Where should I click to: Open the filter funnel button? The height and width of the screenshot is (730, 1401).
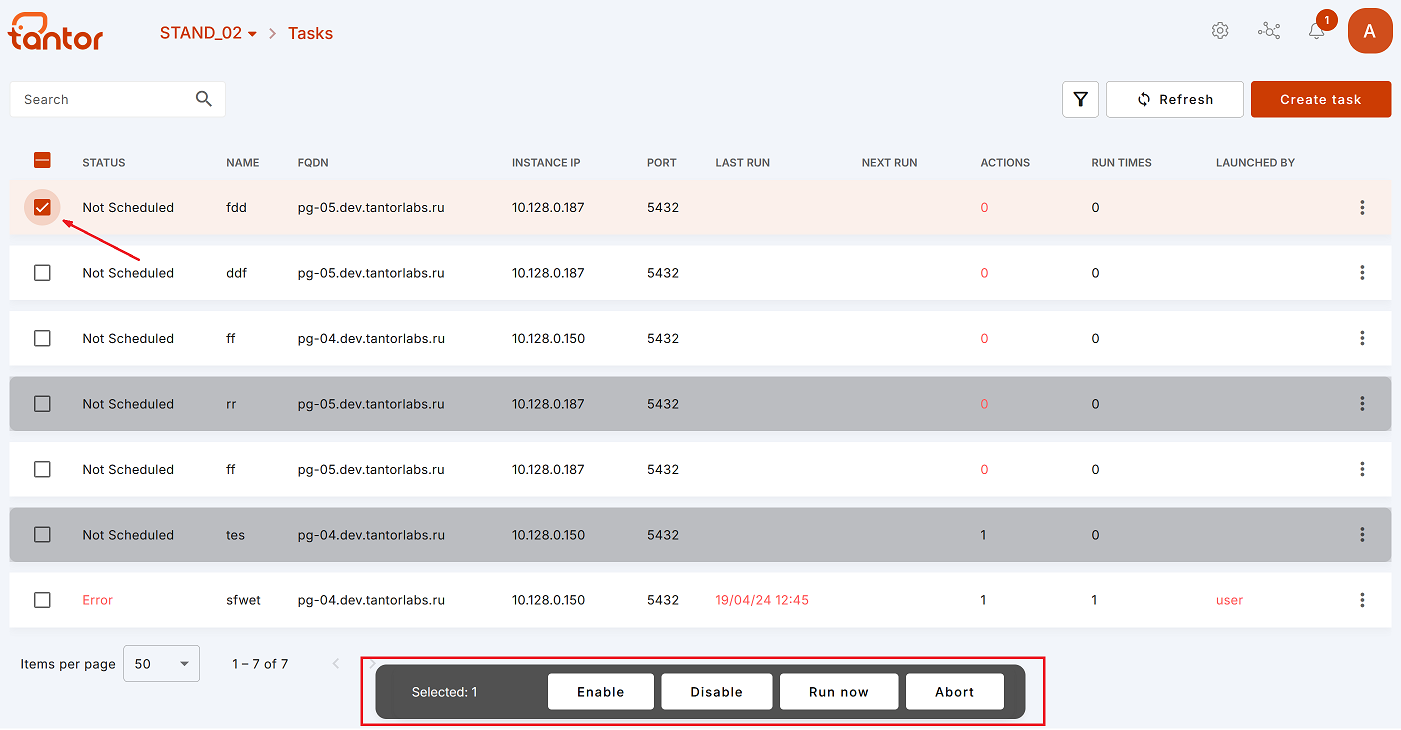click(x=1080, y=100)
